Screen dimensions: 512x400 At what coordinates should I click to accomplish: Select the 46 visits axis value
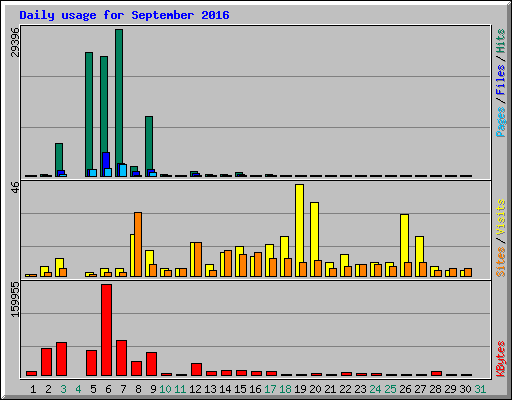15,187
